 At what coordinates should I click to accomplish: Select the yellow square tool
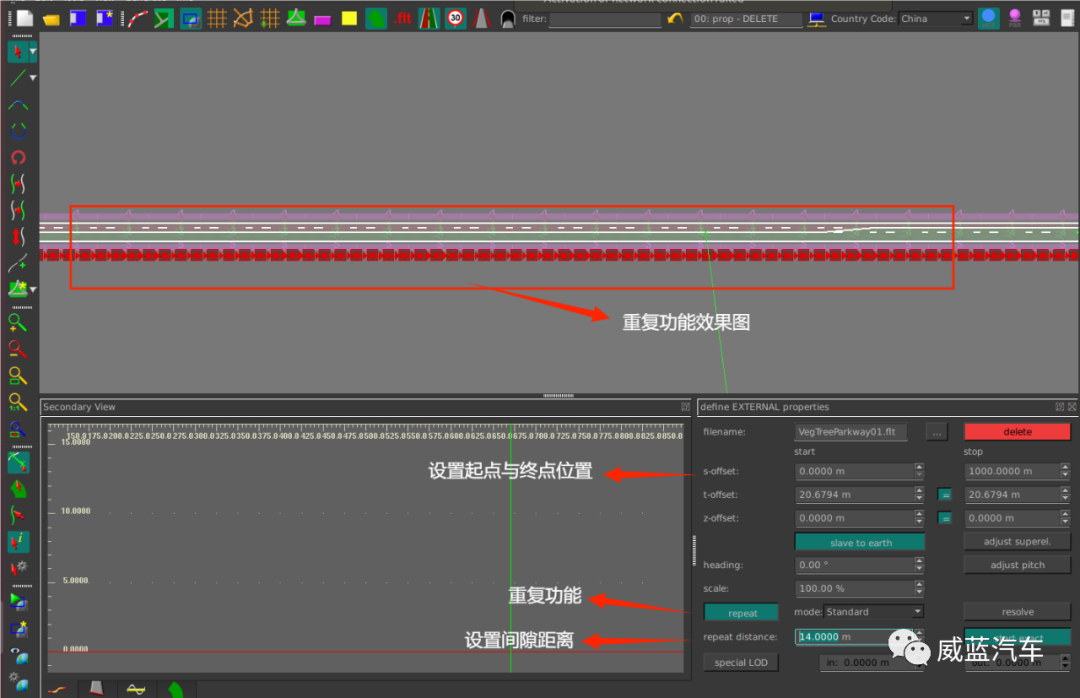coord(349,19)
